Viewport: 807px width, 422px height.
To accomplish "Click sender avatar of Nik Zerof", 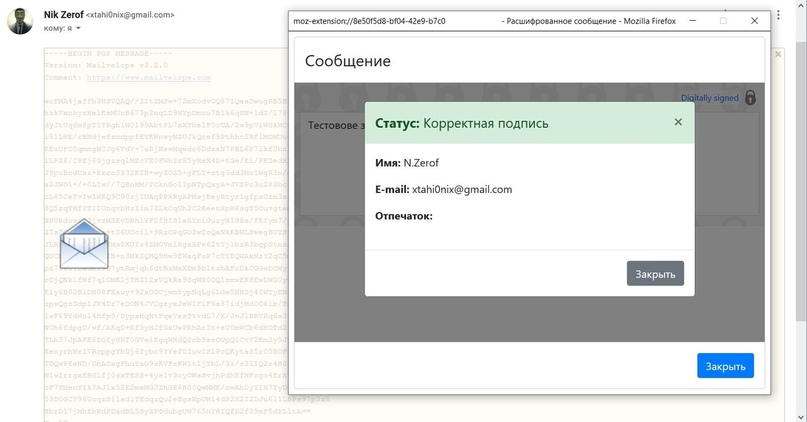I will (x=20, y=21).
